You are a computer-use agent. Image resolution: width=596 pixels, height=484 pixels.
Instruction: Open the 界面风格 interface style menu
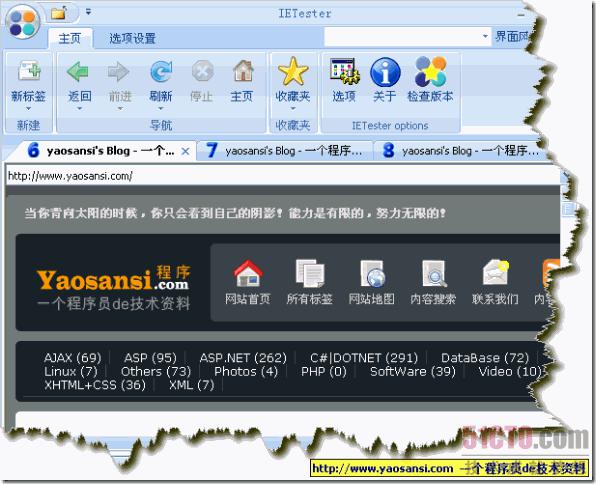[x=511, y=37]
